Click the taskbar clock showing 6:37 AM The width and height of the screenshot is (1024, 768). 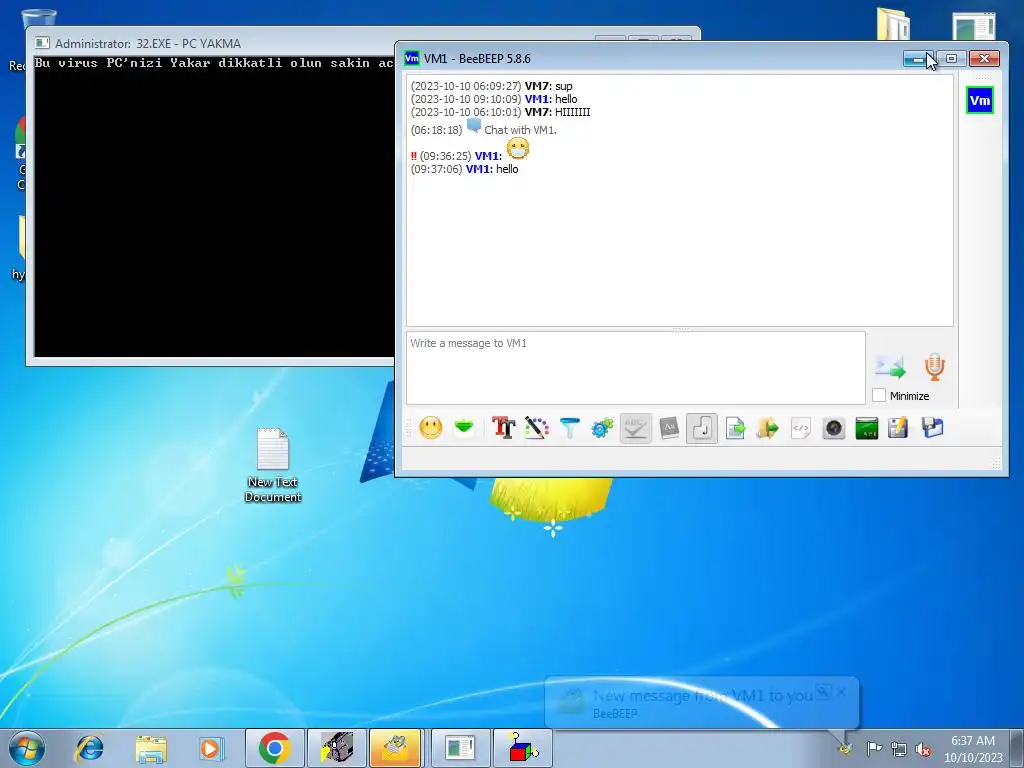(973, 748)
